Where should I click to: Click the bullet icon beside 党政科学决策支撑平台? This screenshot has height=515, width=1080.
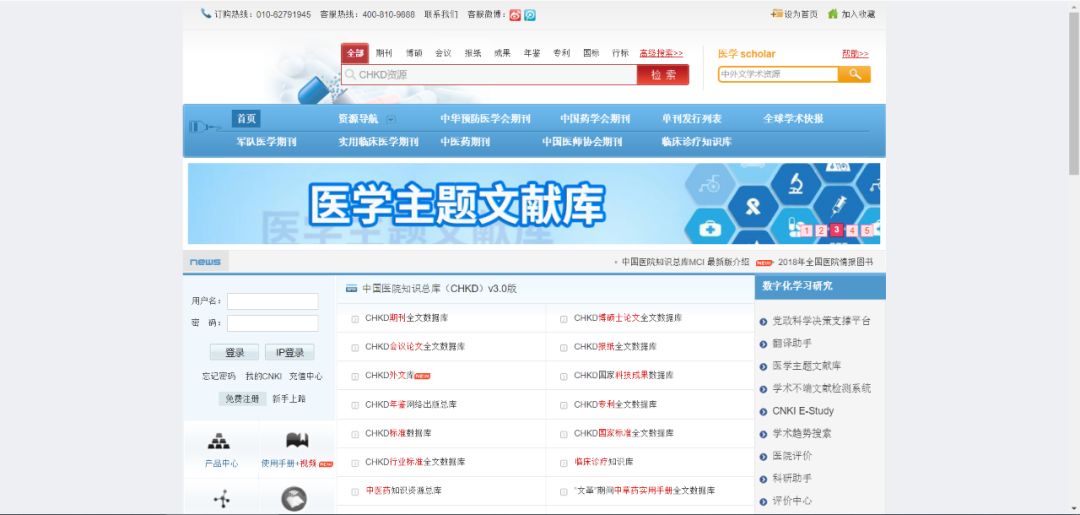[763, 322]
